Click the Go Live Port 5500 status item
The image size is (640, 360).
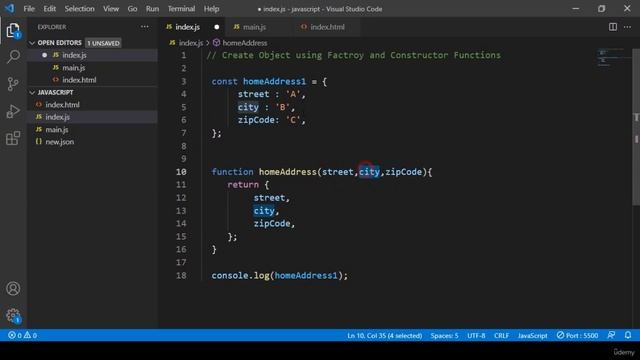(x=577, y=335)
